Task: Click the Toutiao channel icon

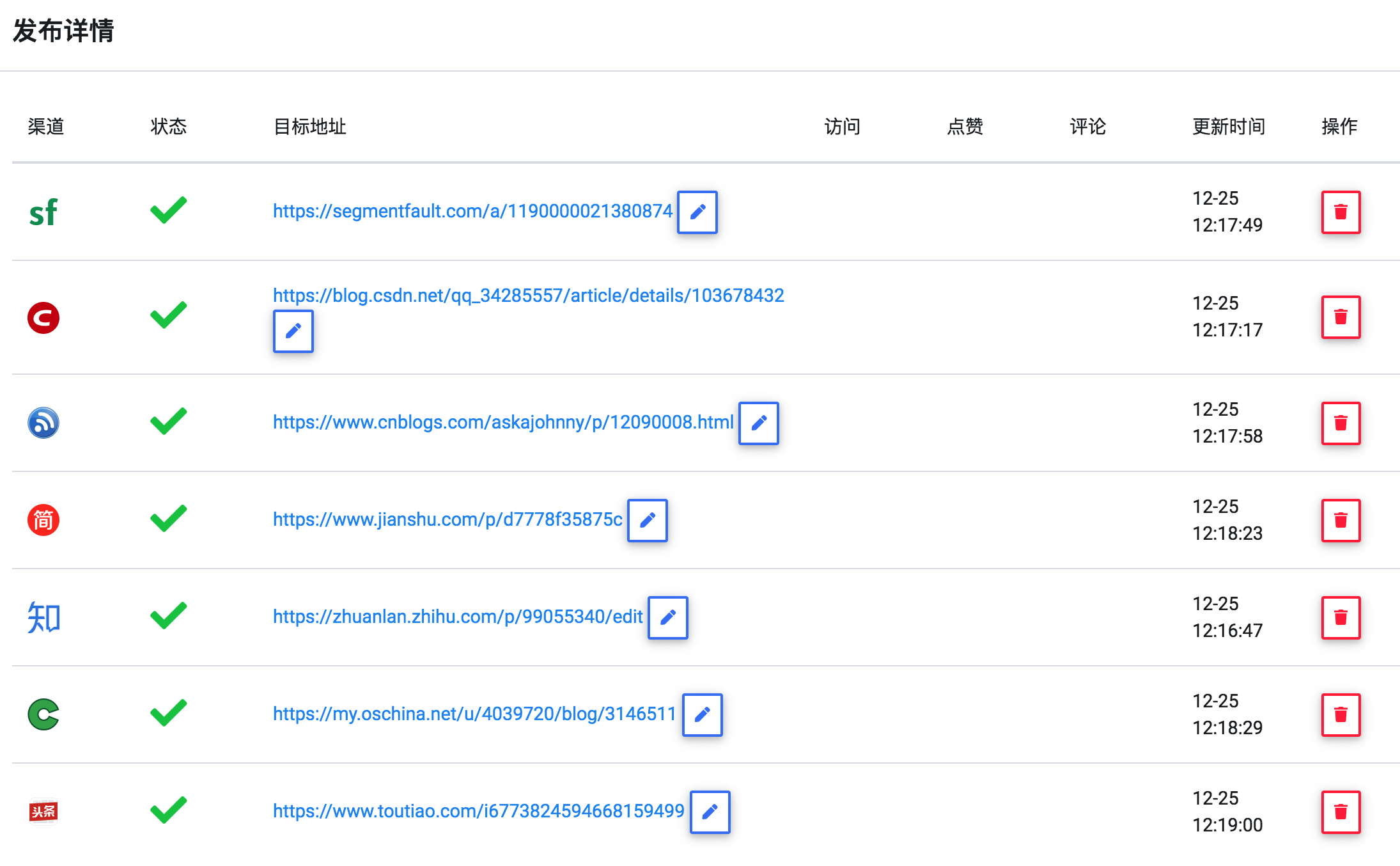Action: click(x=42, y=811)
